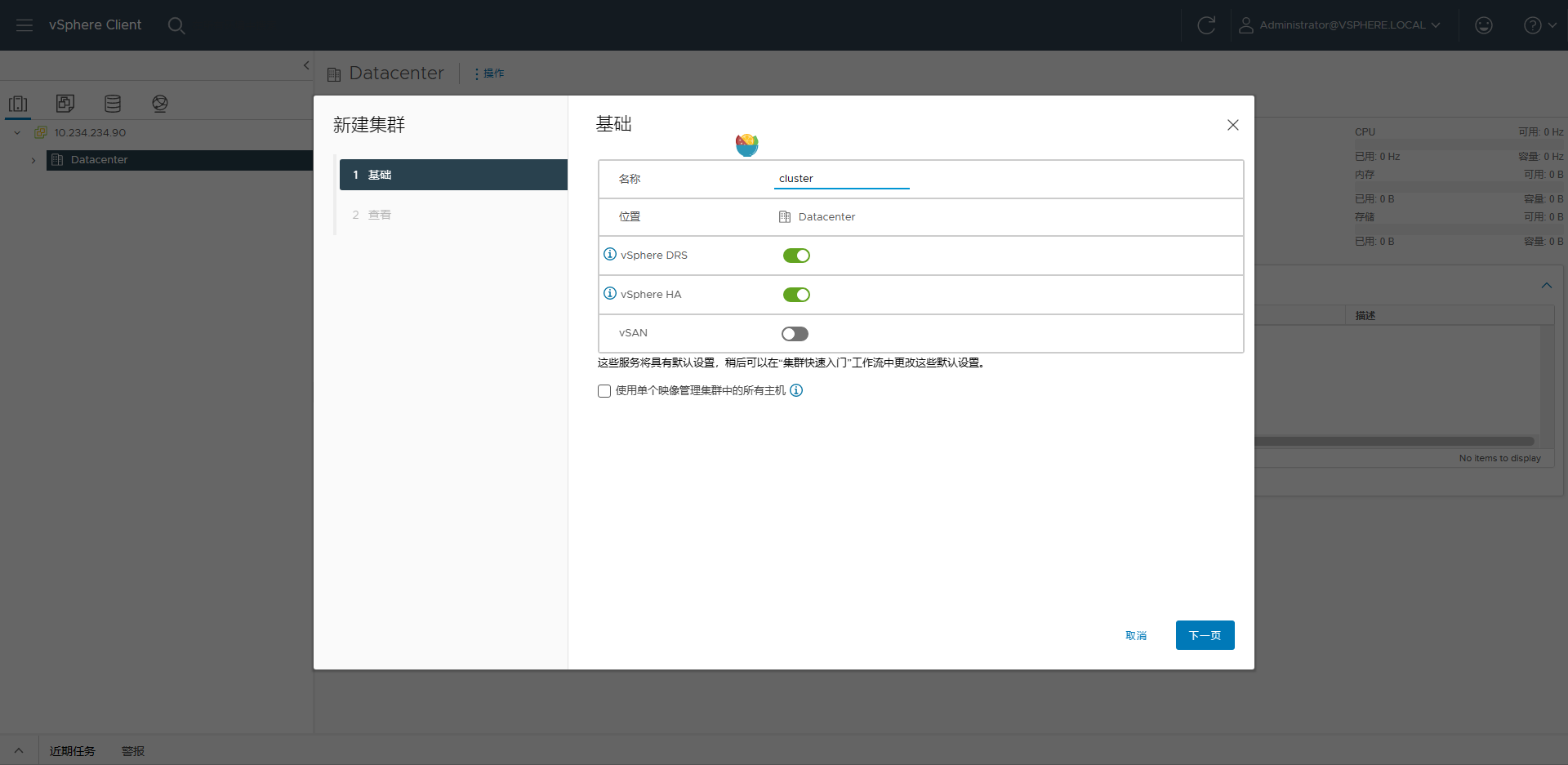
Task: Switch to Storage inventory view
Action: (x=113, y=104)
